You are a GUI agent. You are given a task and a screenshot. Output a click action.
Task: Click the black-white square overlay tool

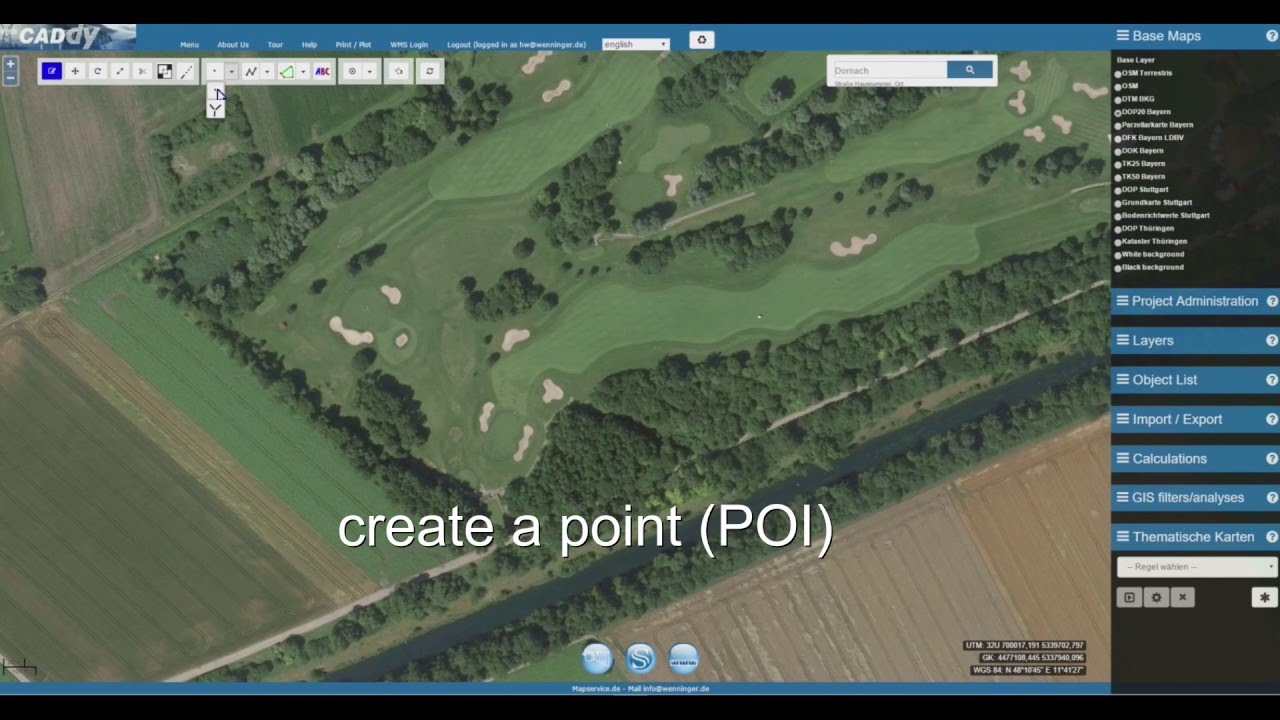point(164,71)
